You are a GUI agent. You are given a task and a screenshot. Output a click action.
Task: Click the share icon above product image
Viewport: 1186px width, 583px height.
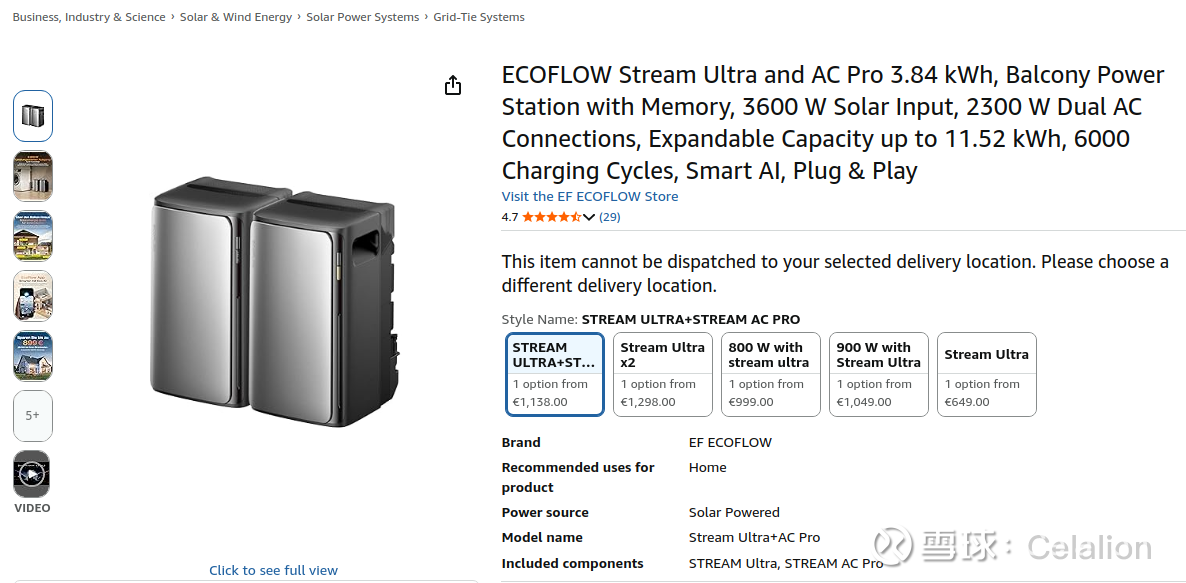click(x=453, y=85)
